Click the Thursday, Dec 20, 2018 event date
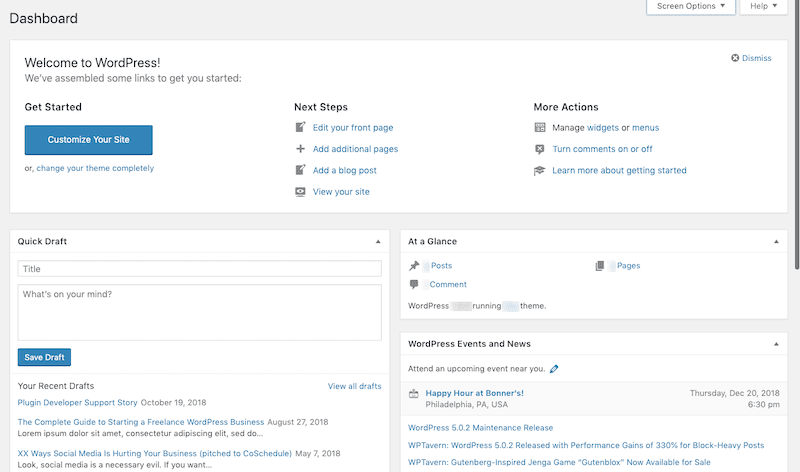 [x=735, y=393]
